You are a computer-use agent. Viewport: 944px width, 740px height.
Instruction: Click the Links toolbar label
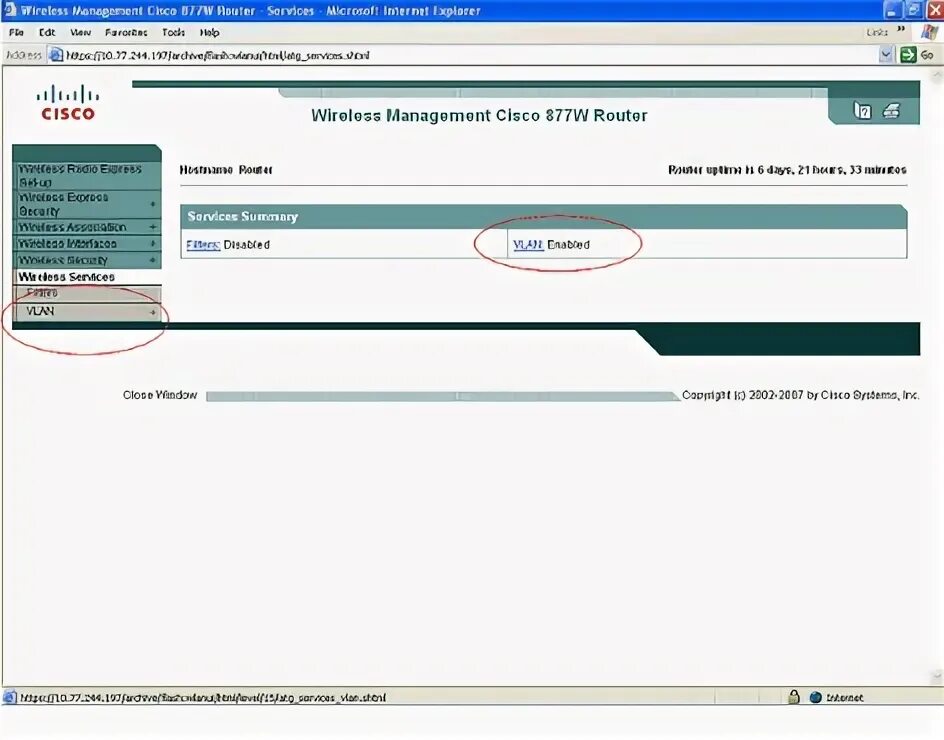(877, 32)
